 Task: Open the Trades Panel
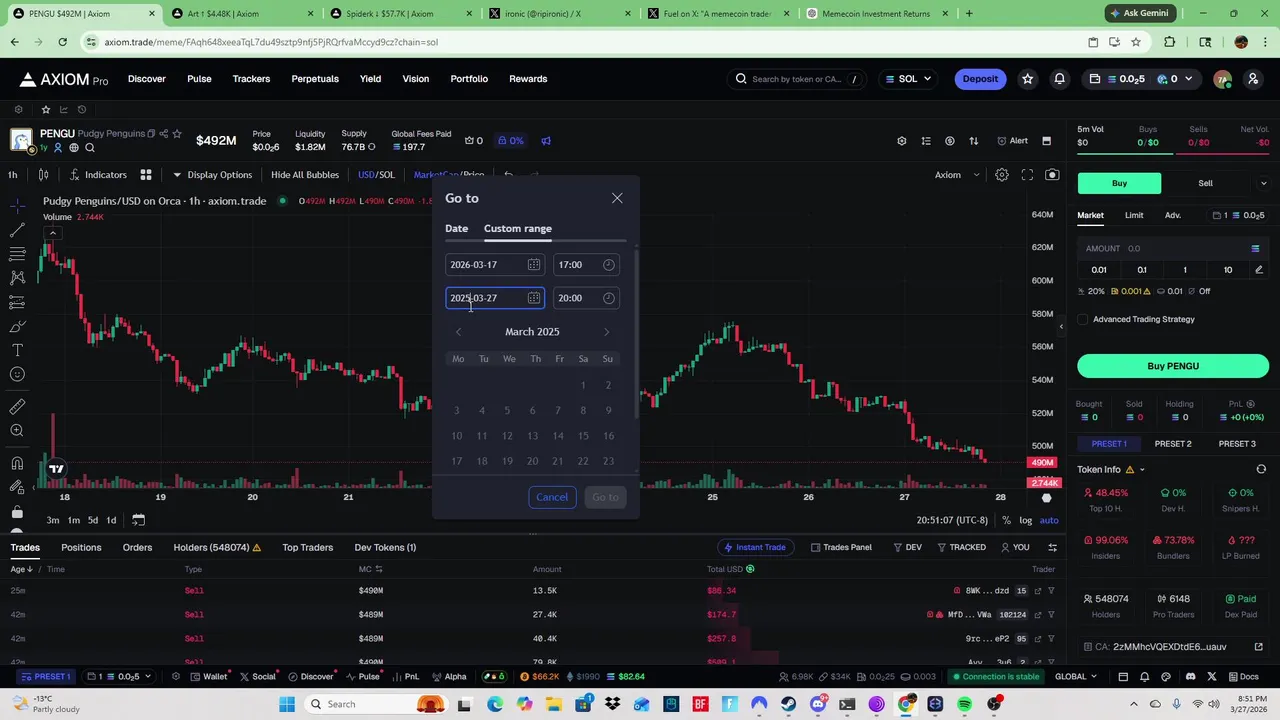841,547
